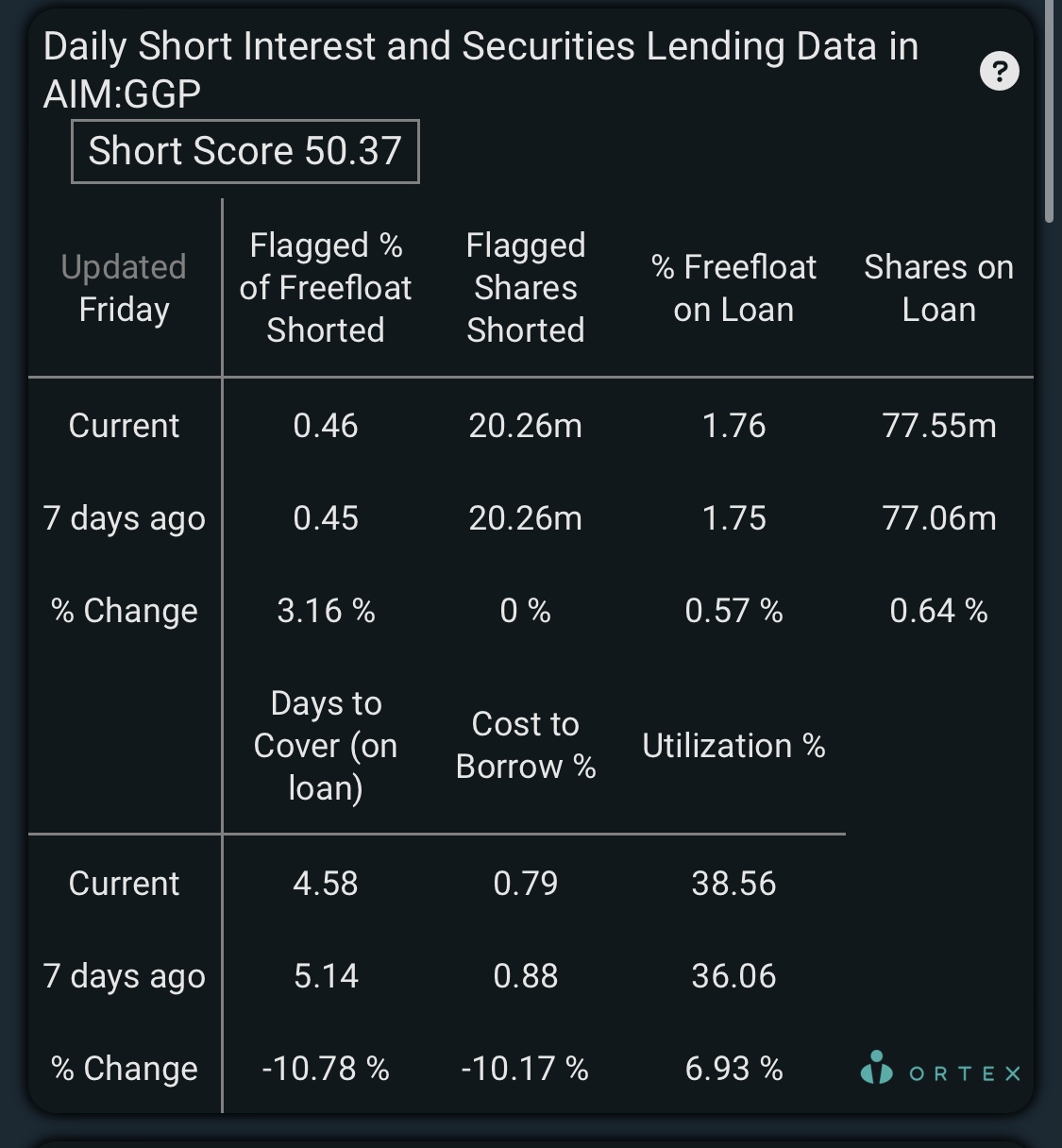The height and width of the screenshot is (1148, 1062).
Task: Select current utilization value 38.56
Action: pos(733,884)
